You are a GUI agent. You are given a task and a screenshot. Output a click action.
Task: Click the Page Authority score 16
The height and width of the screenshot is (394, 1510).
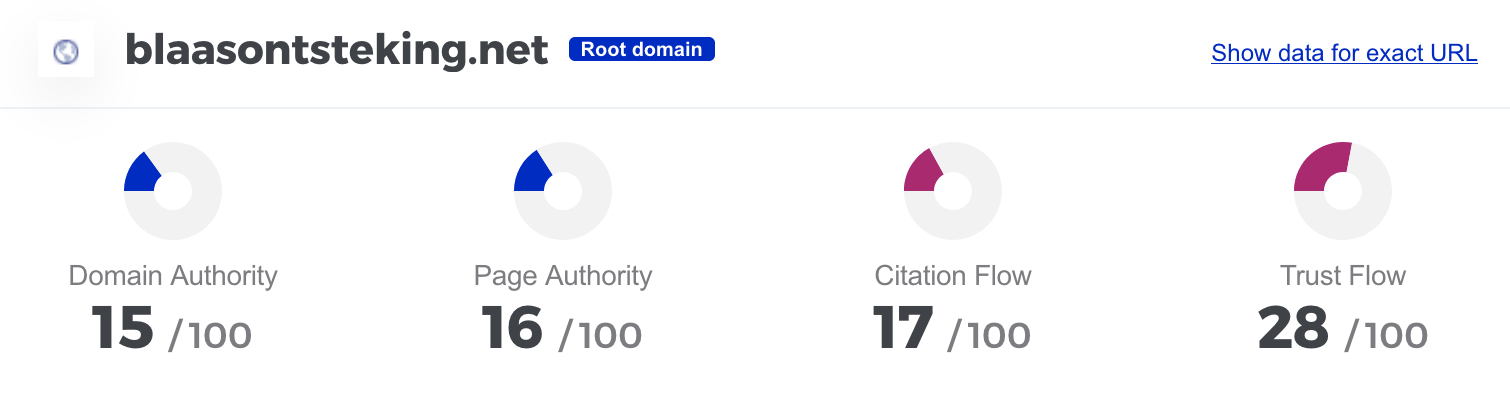512,328
